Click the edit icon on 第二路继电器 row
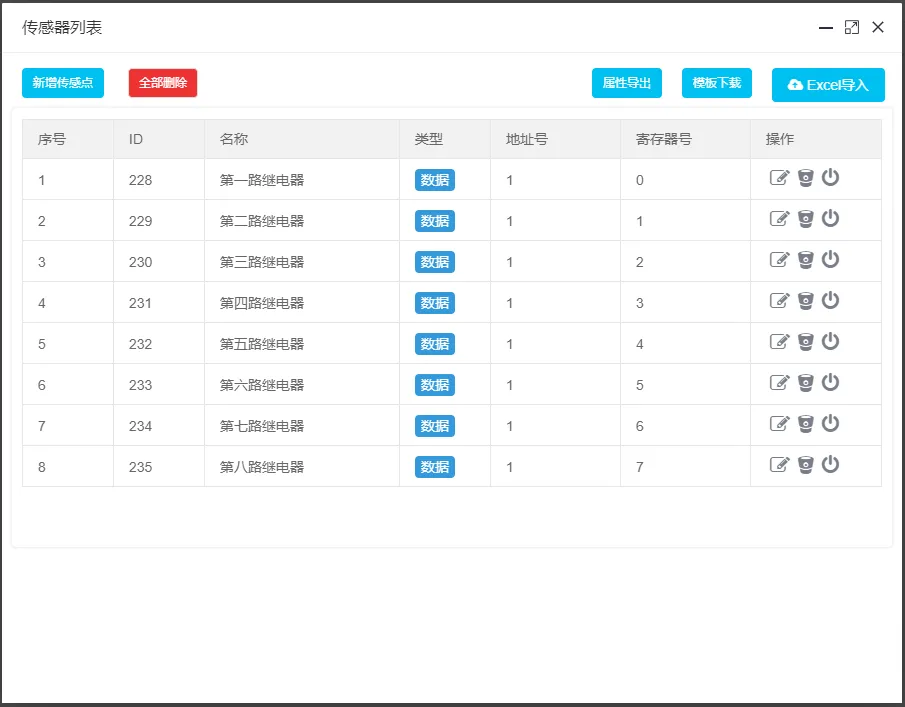The image size is (905, 707). tap(779, 220)
